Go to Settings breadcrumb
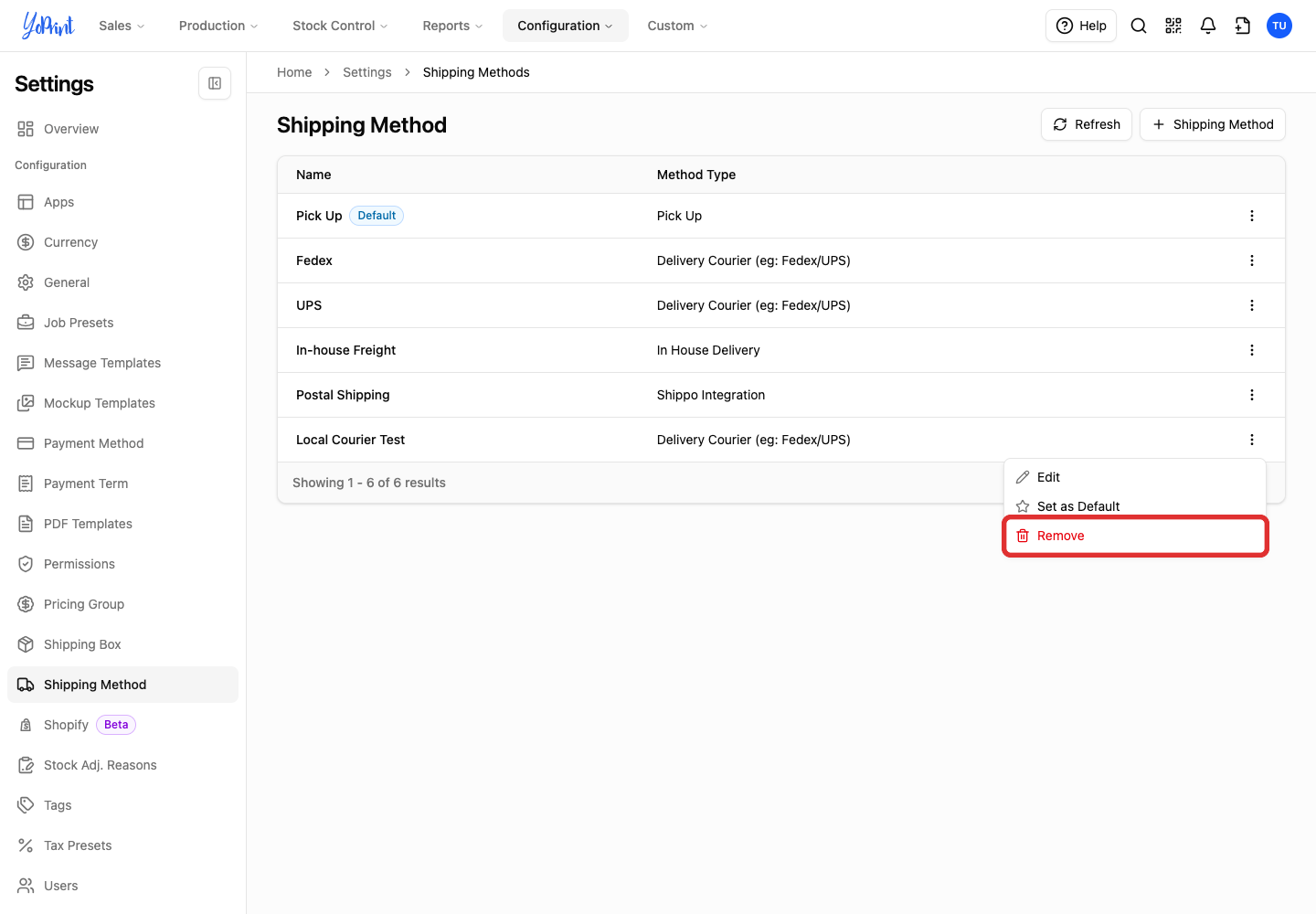This screenshot has height=914, width=1316. (367, 72)
